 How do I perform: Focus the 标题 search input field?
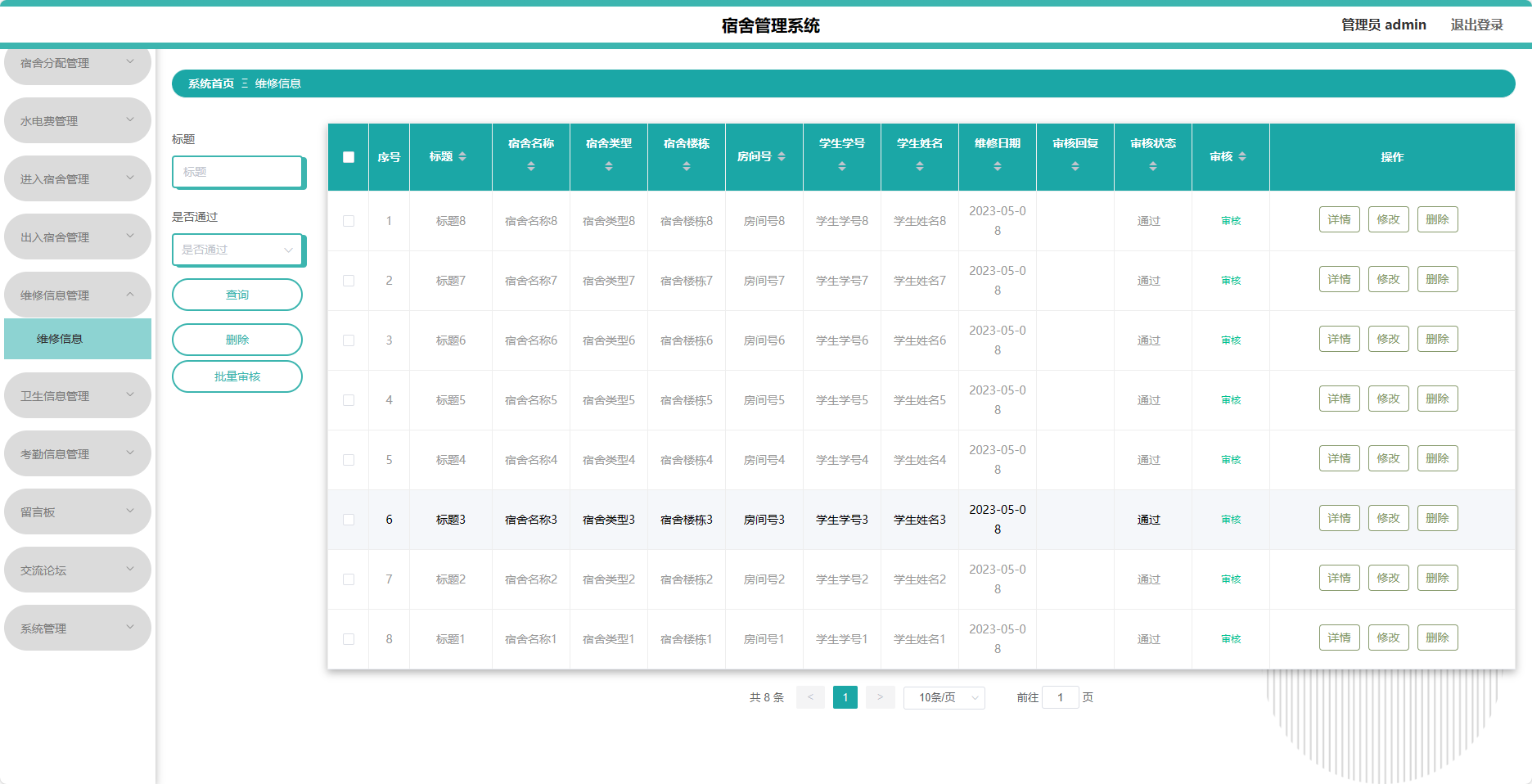pyautogui.click(x=238, y=172)
